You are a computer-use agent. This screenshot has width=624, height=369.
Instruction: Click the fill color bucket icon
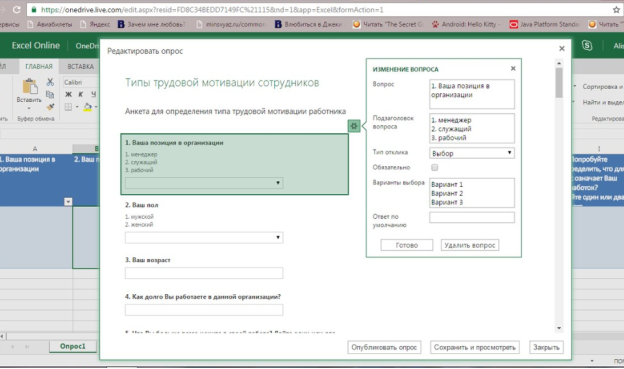tap(87, 107)
